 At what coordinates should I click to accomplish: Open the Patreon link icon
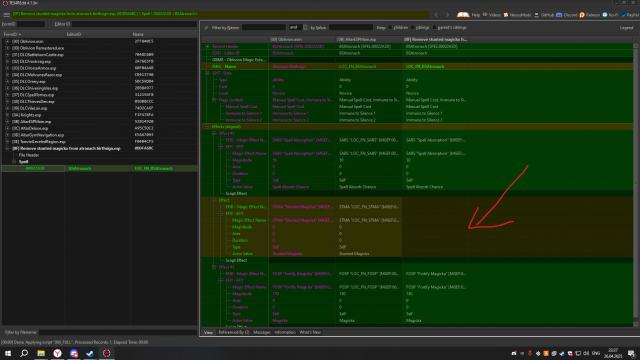click(x=582, y=15)
